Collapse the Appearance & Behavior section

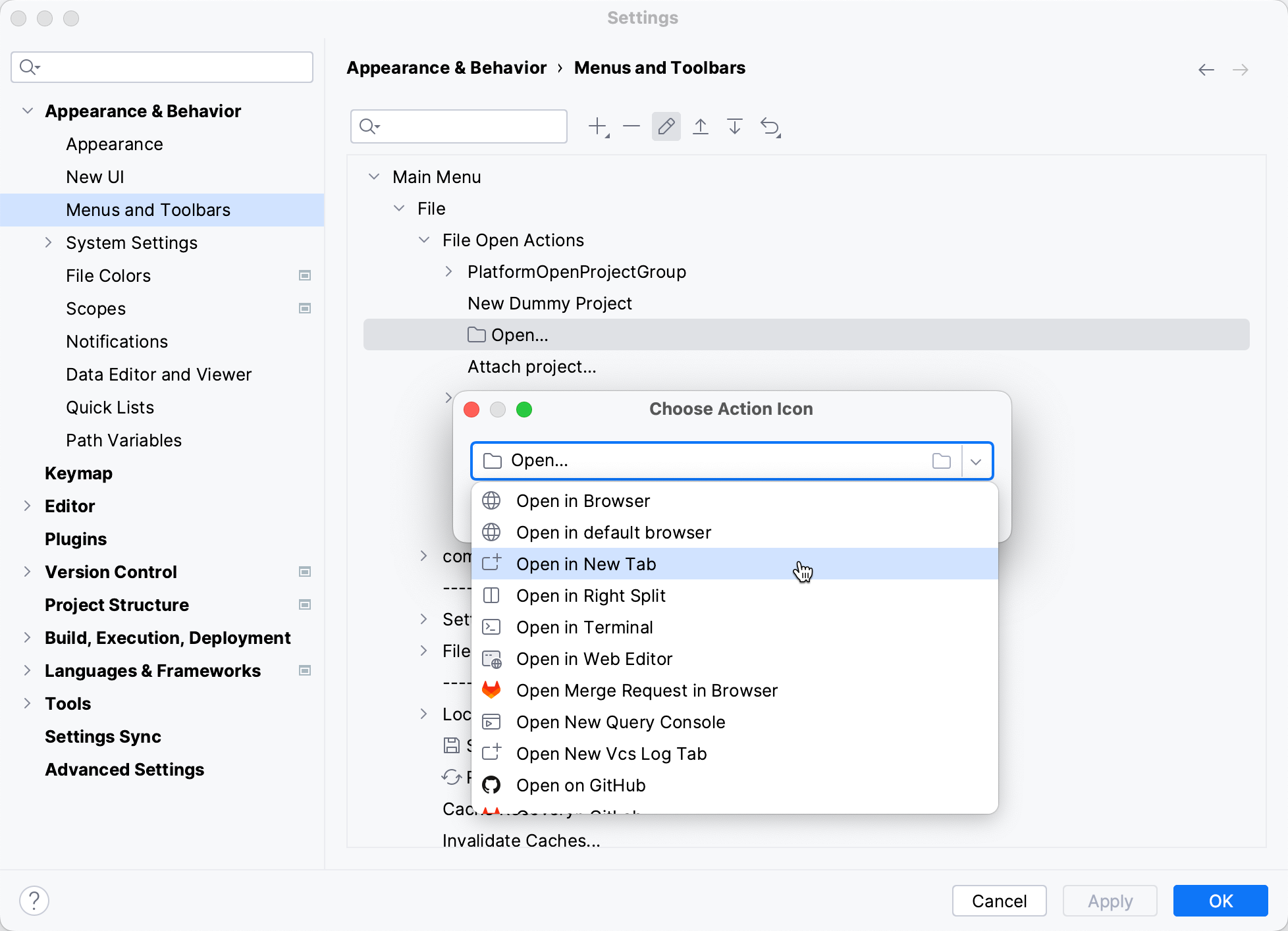pyautogui.click(x=28, y=111)
